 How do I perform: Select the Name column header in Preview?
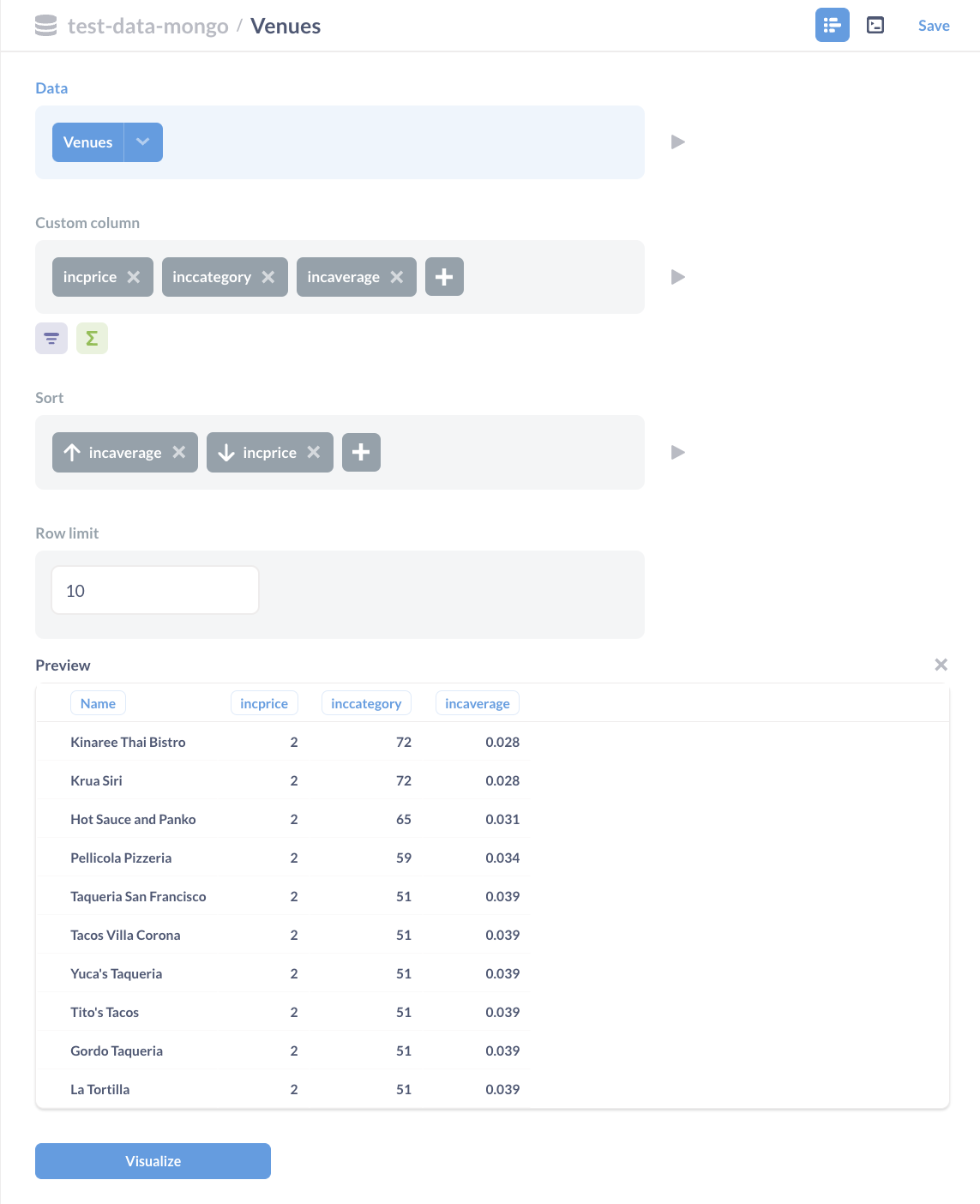(x=98, y=702)
